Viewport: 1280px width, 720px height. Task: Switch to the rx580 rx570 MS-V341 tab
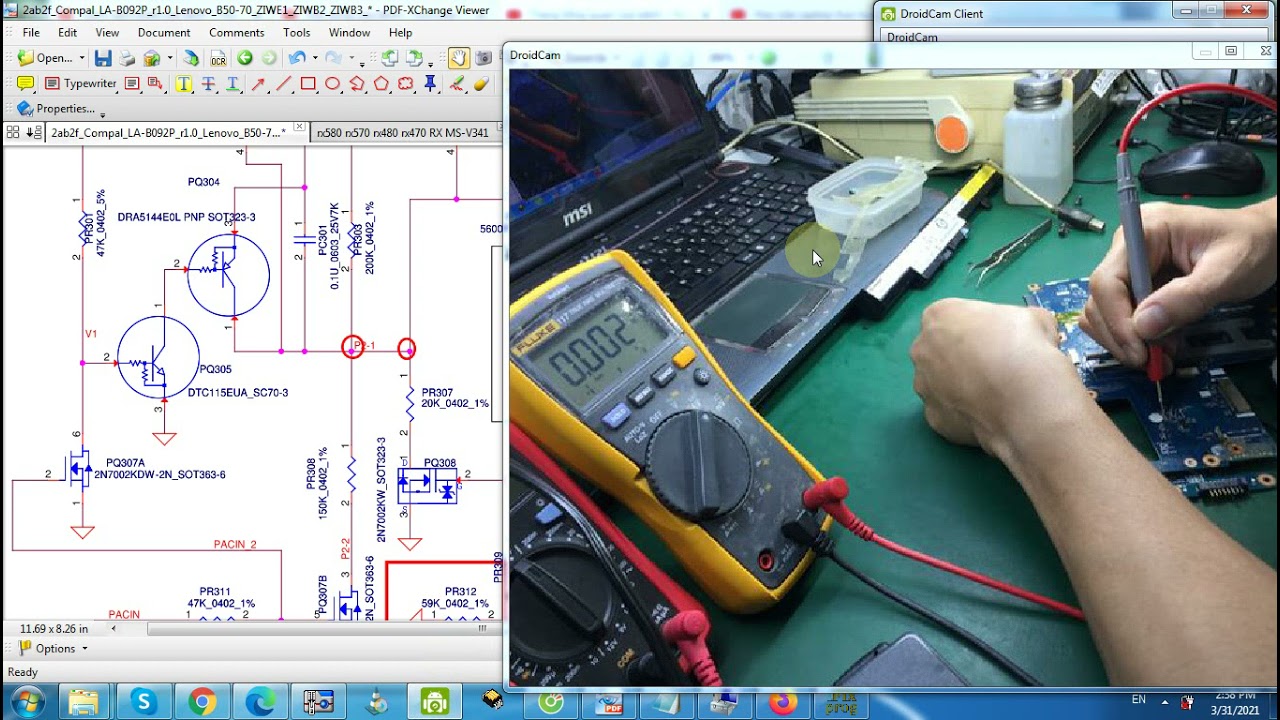pos(403,132)
